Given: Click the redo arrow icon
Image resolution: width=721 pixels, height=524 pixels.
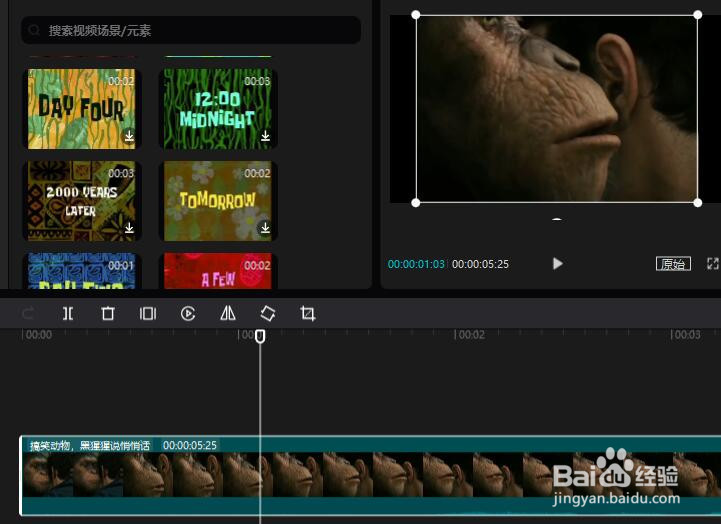Looking at the screenshot, I should [x=28, y=313].
